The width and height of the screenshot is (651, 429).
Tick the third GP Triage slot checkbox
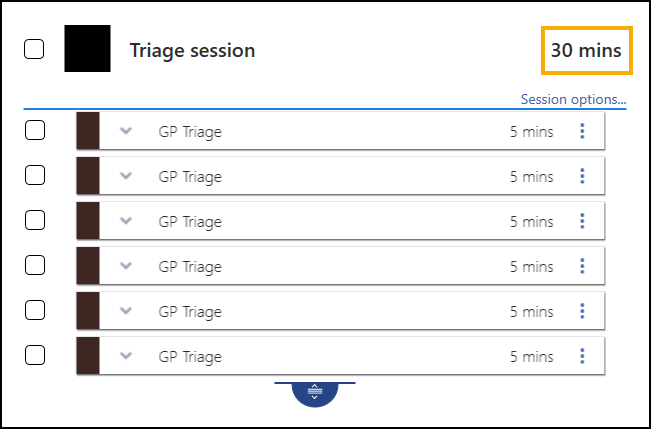pyautogui.click(x=34, y=220)
